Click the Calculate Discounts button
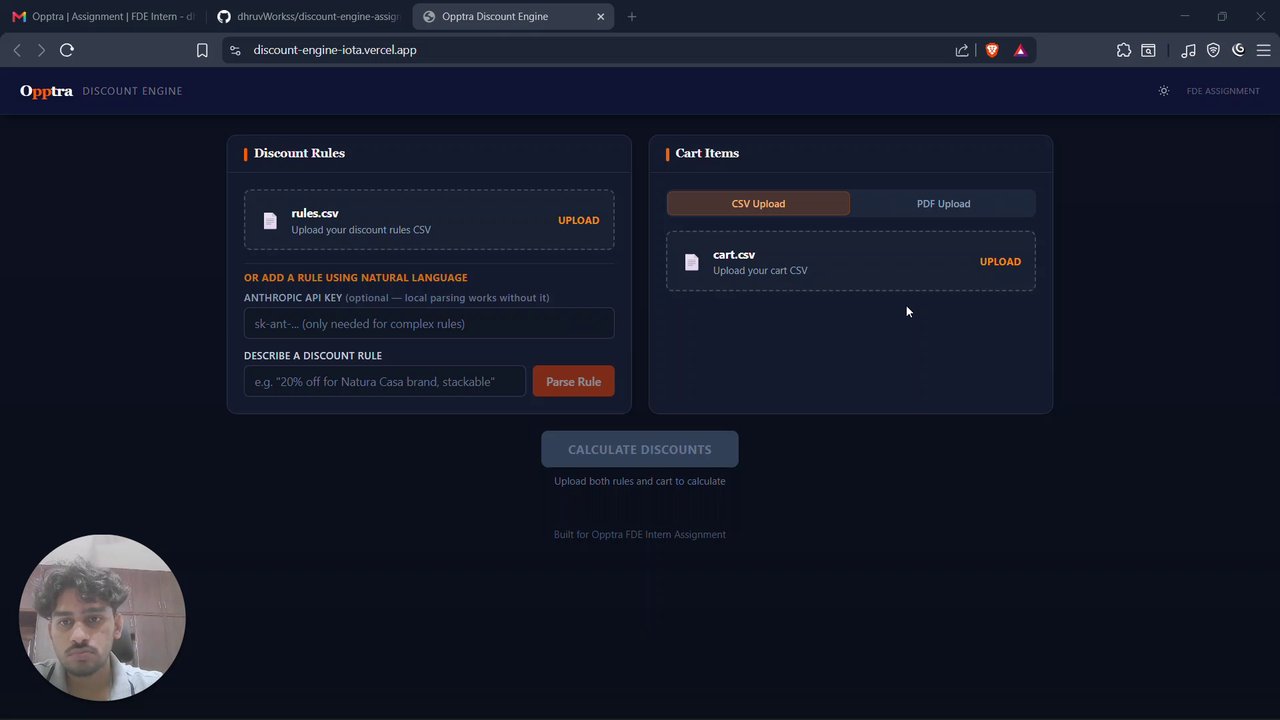1280x720 pixels. point(640,450)
